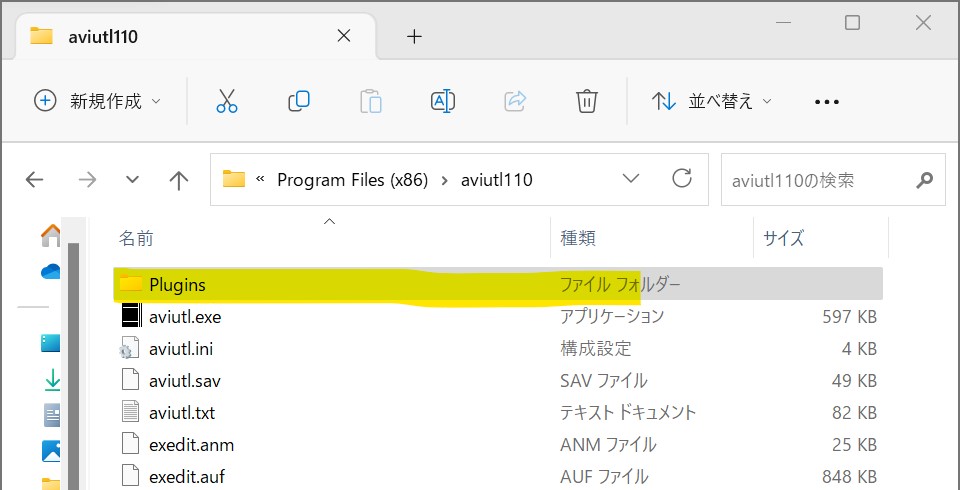Open the 並べ替え sort dropdown
This screenshot has width=960, height=490.
tap(711, 102)
